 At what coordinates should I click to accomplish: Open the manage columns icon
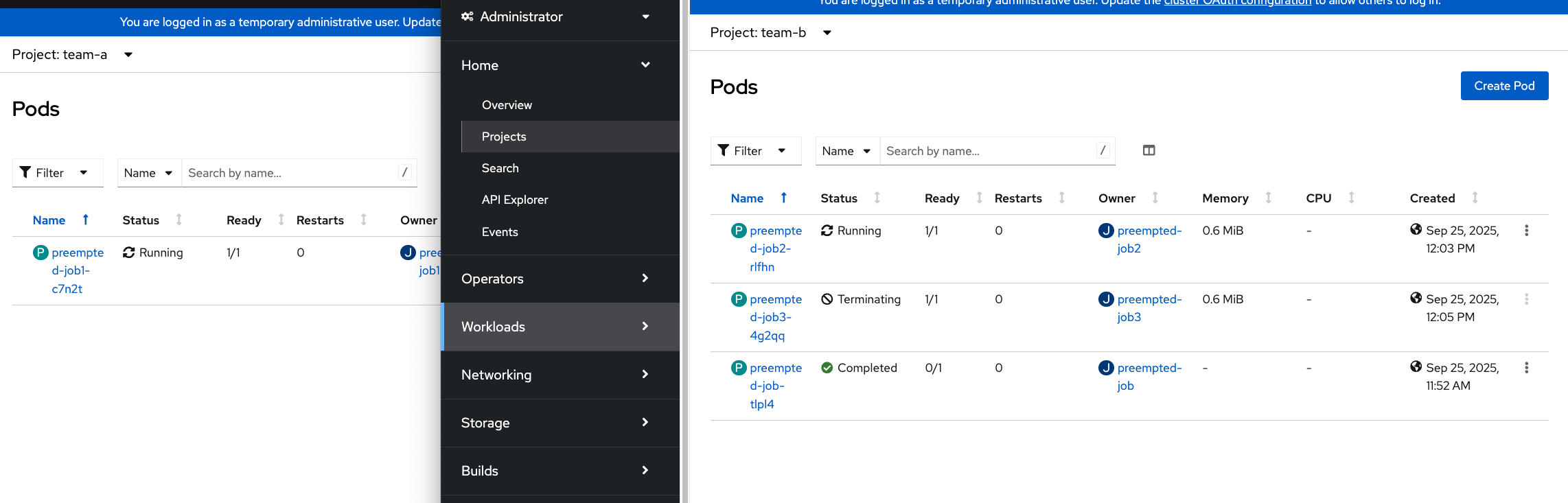1149,150
